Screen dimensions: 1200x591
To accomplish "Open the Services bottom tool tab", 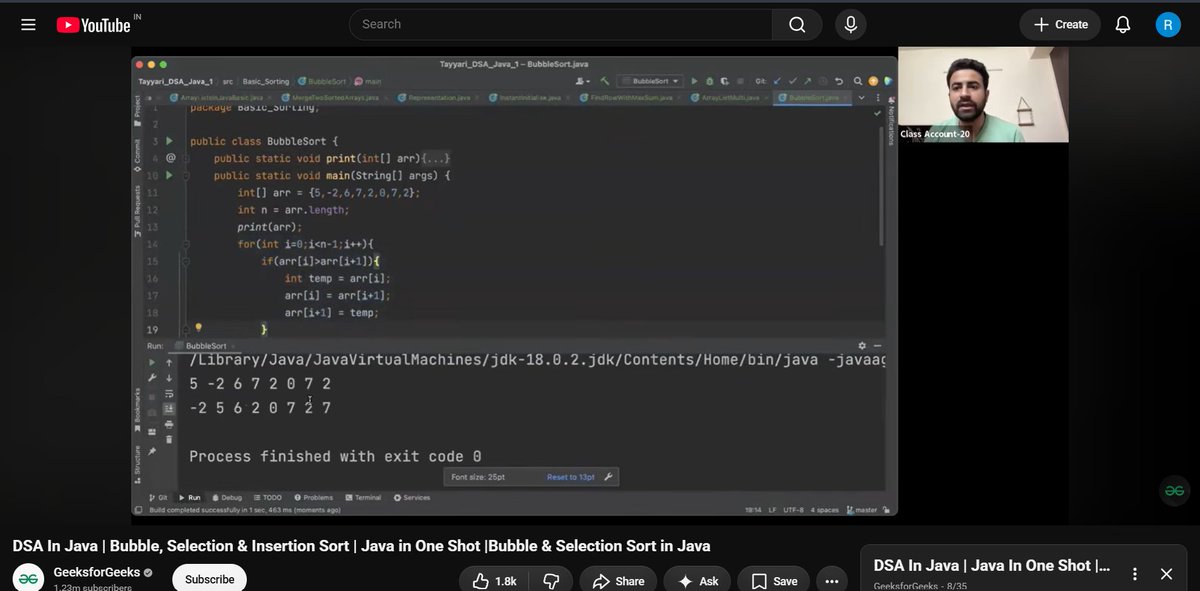I will click(412, 497).
